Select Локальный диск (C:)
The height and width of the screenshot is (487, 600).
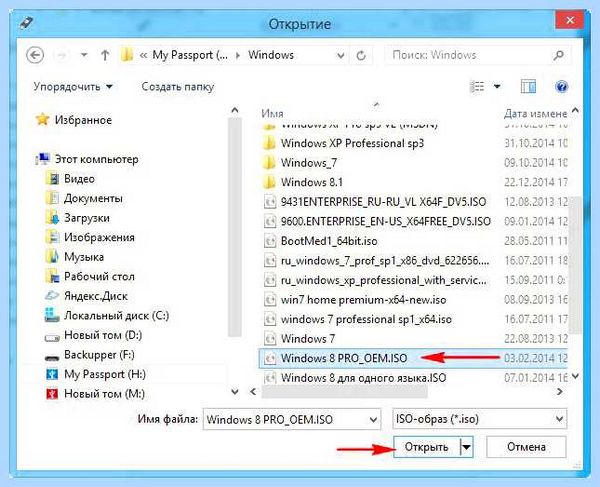pos(116,316)
